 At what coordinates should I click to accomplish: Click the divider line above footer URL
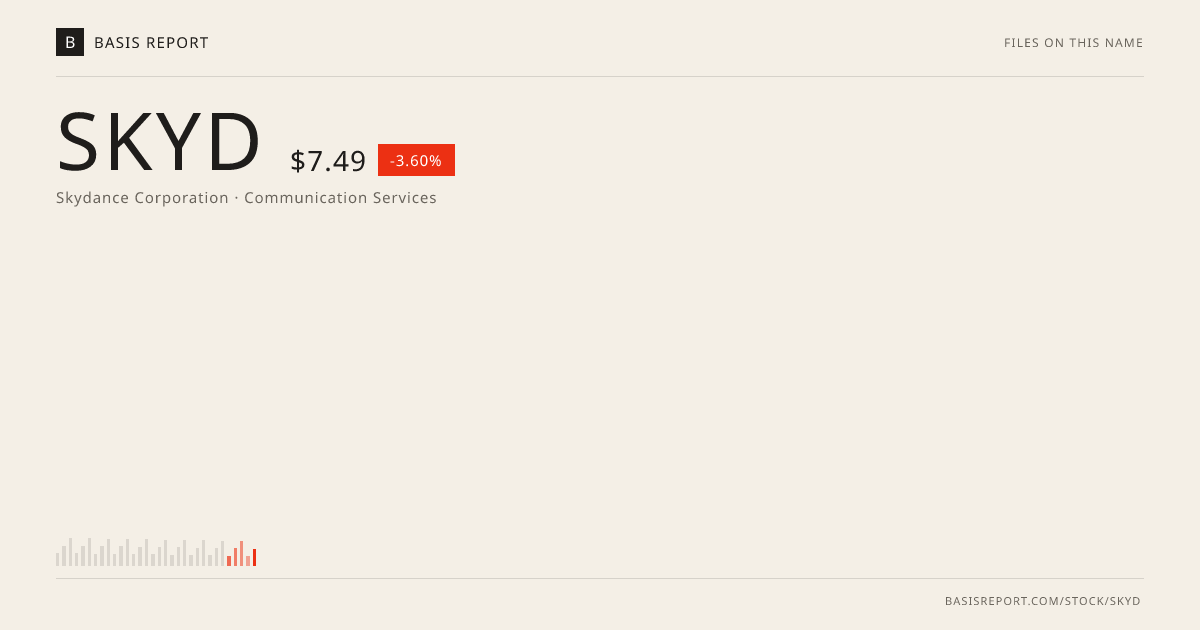pos(600,578)
